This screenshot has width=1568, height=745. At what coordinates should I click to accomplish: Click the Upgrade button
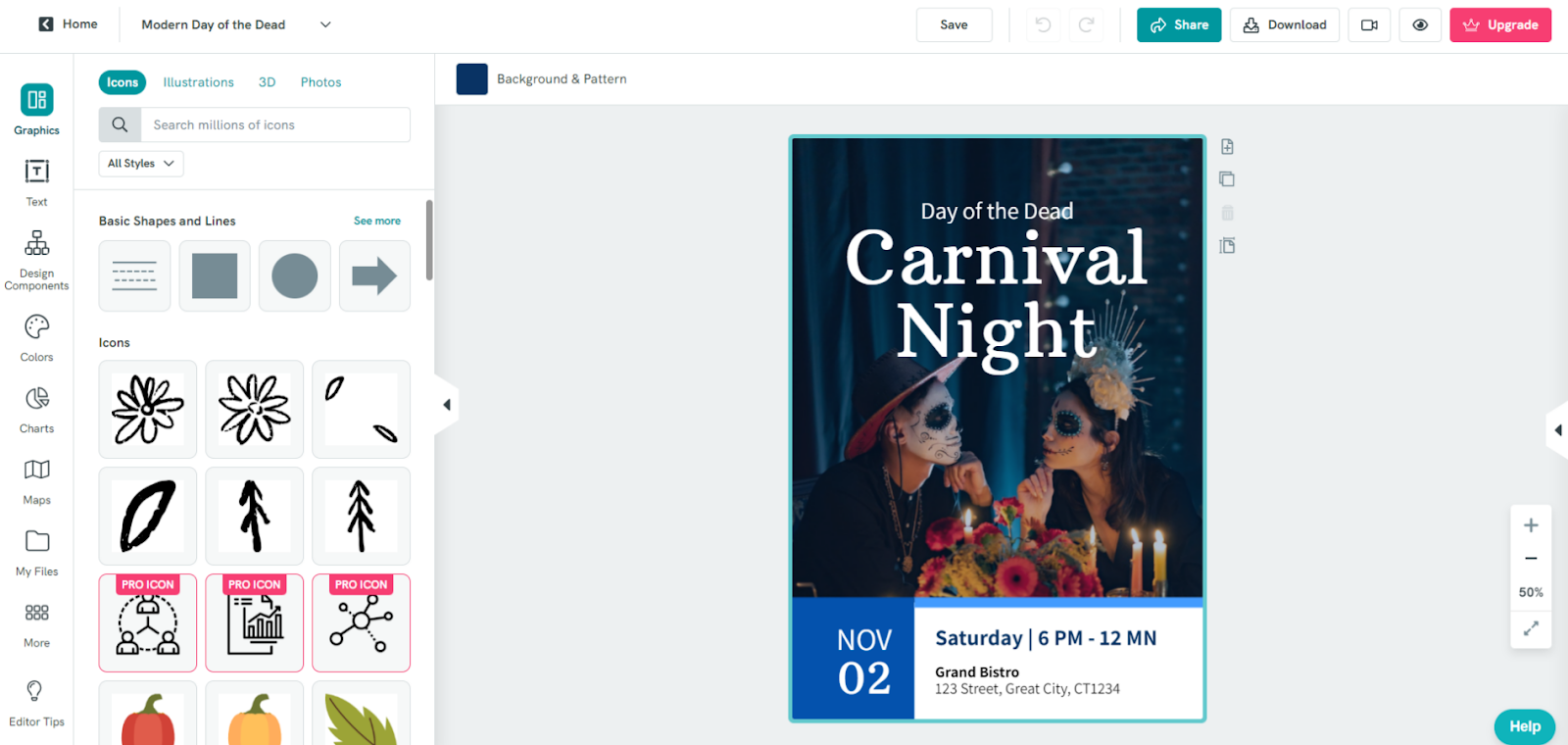[1500, 25]
